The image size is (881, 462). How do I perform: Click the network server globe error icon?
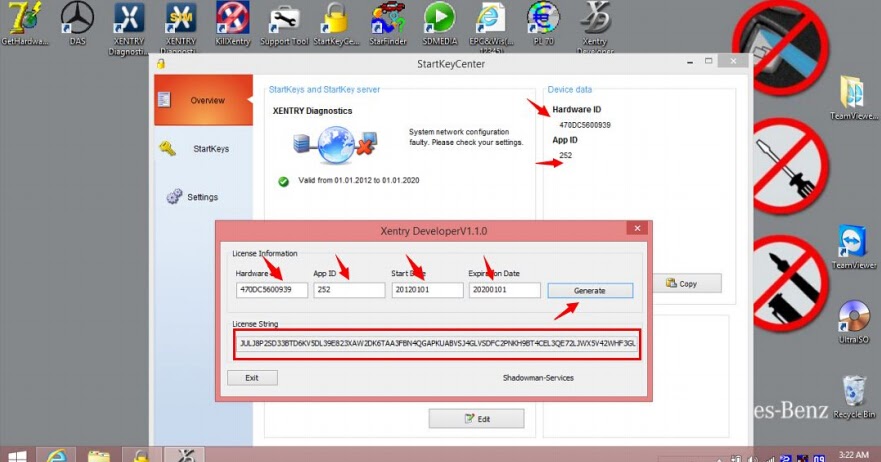pyautogui.click(x=335, y=145)
